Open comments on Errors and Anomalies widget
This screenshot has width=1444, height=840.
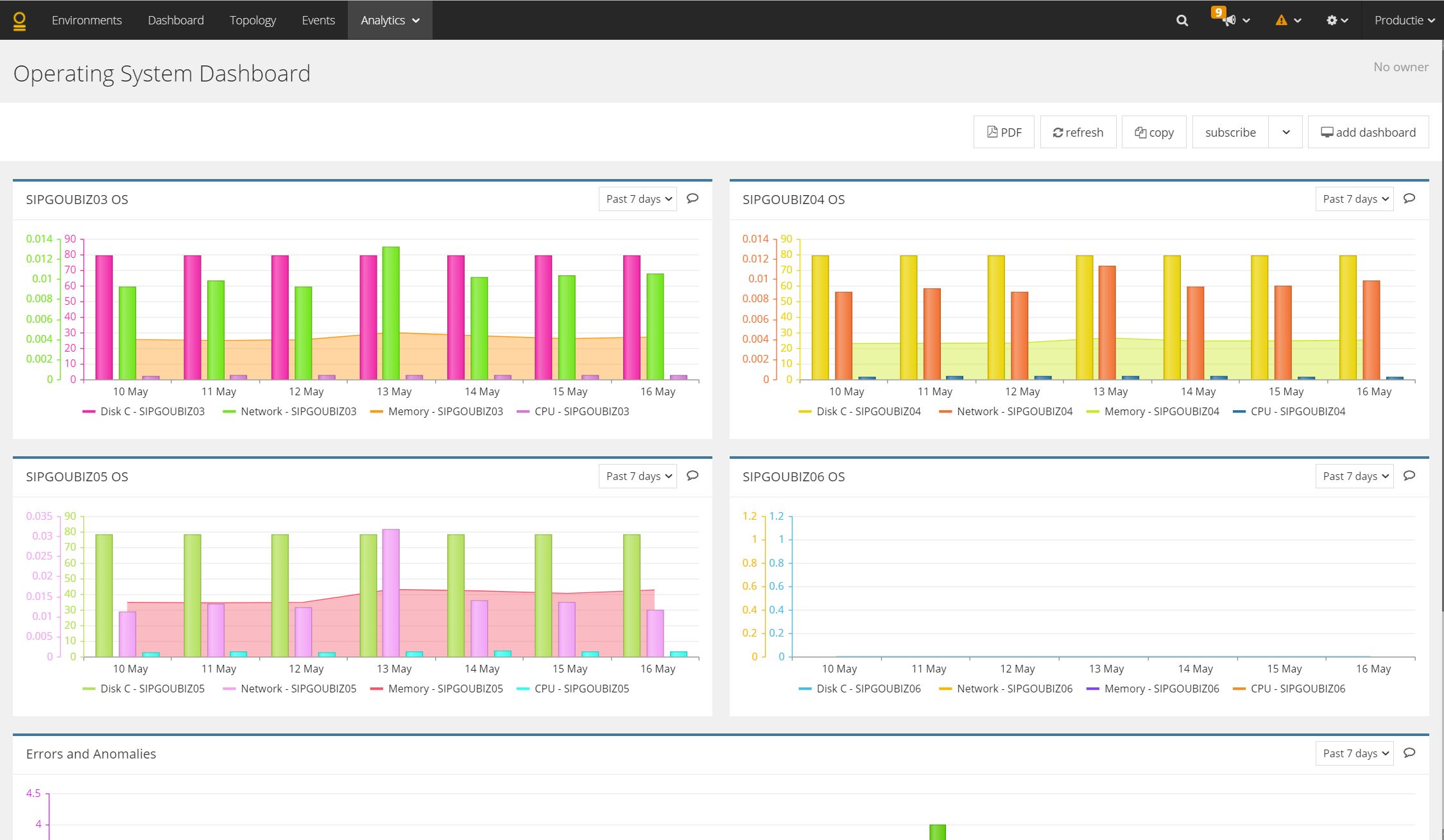1409,753
